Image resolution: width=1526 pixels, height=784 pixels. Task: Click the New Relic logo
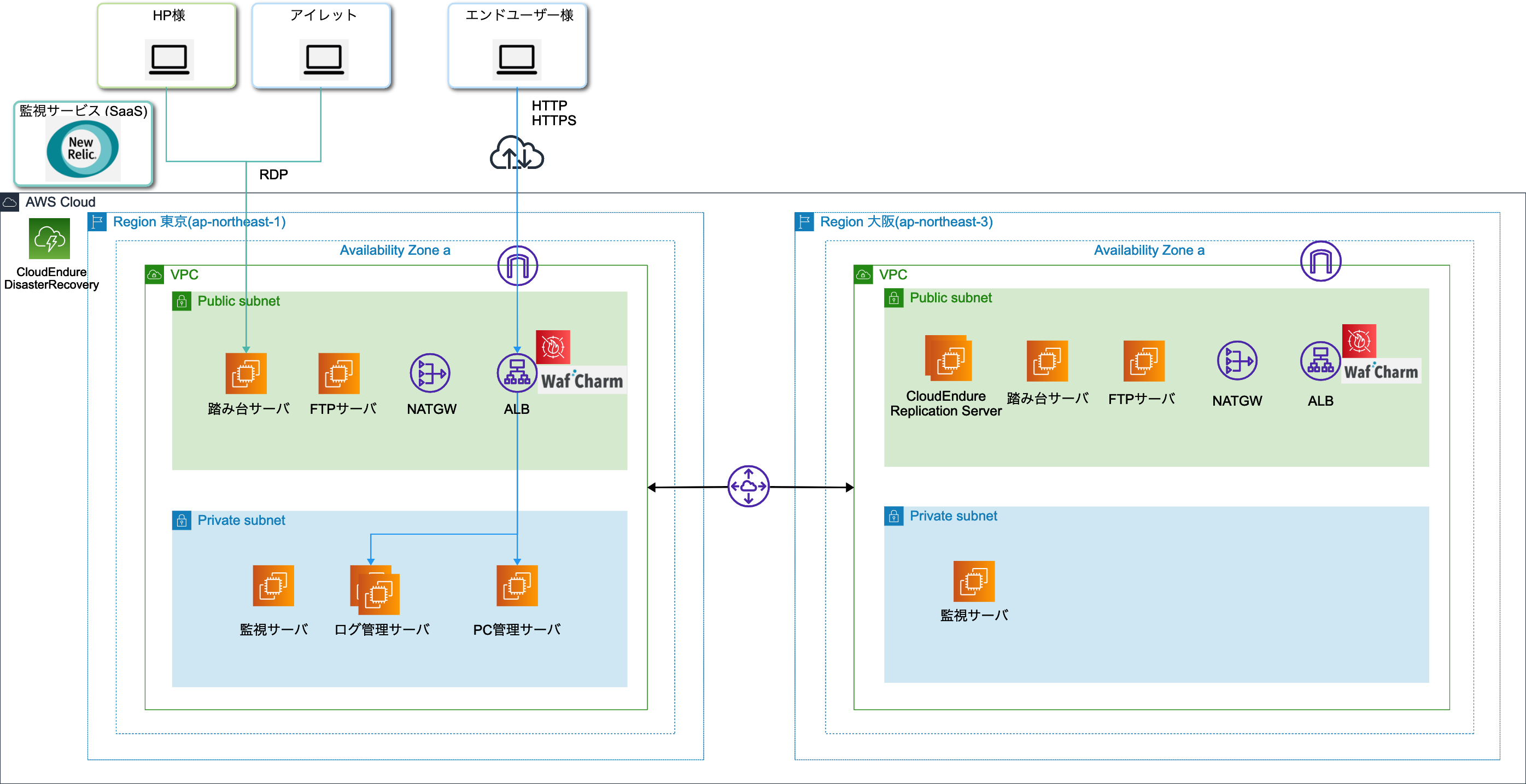83,149
